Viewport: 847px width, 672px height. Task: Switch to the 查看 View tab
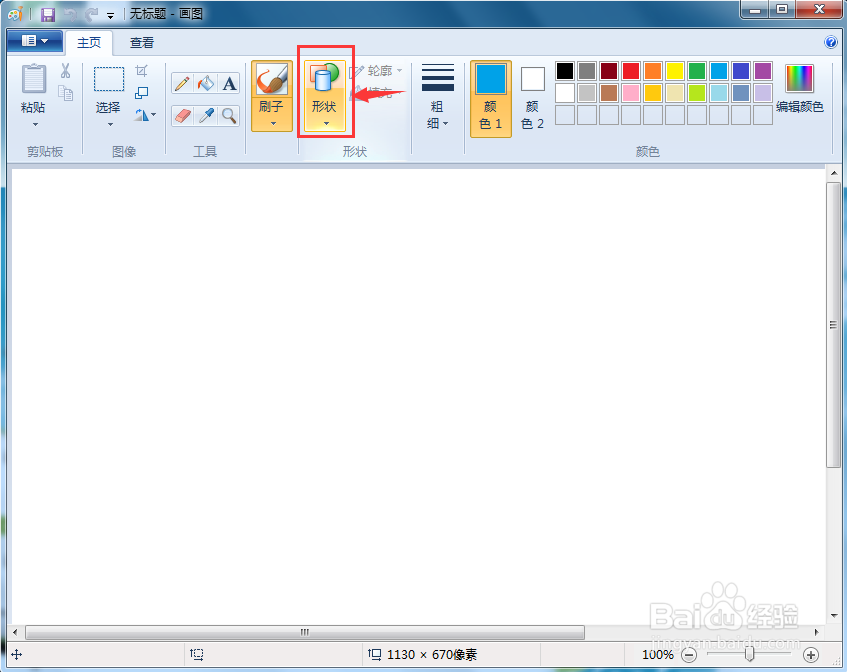coord(142,43)
